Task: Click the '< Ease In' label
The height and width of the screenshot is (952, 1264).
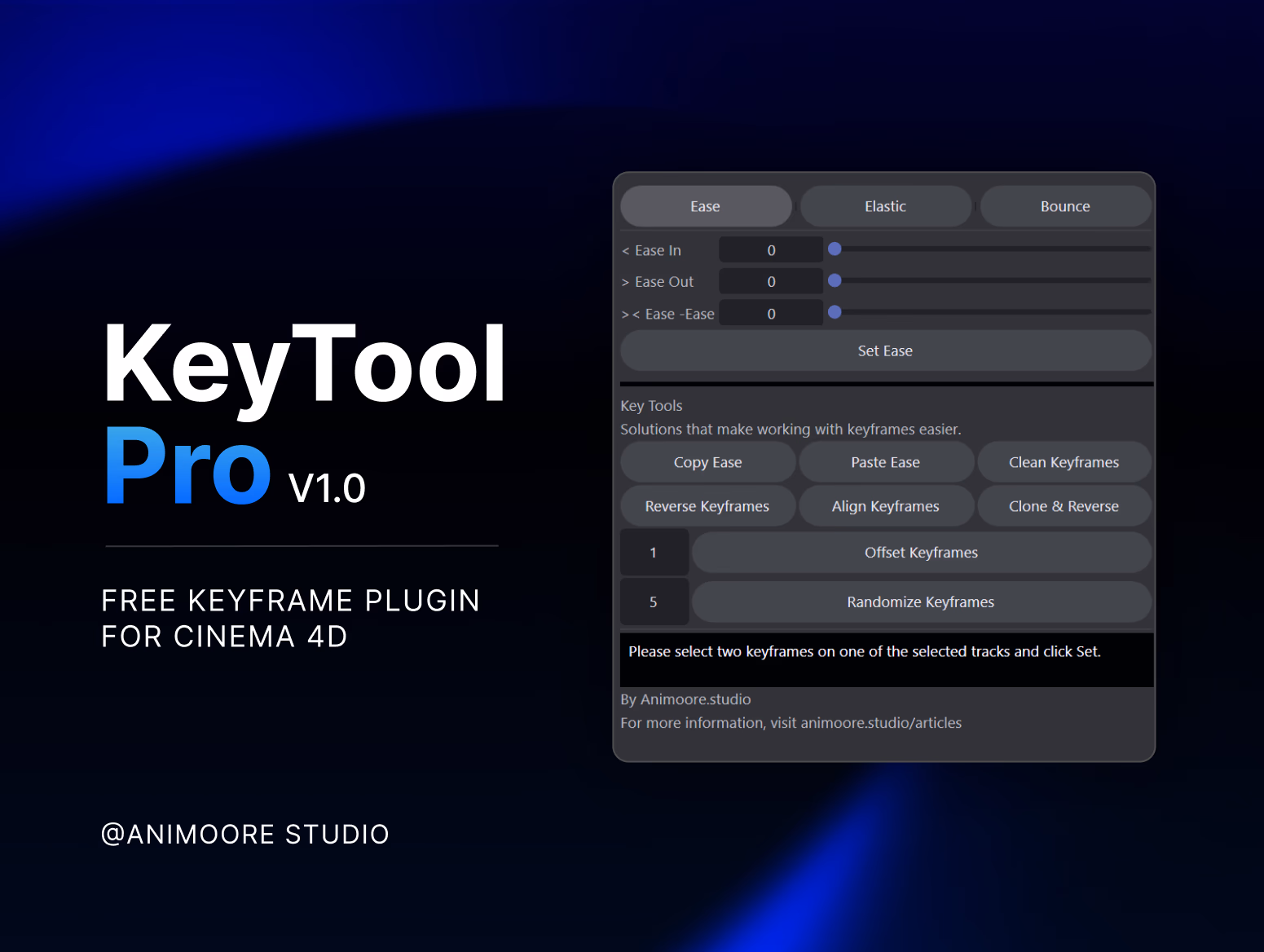Action: click(651, 250)
